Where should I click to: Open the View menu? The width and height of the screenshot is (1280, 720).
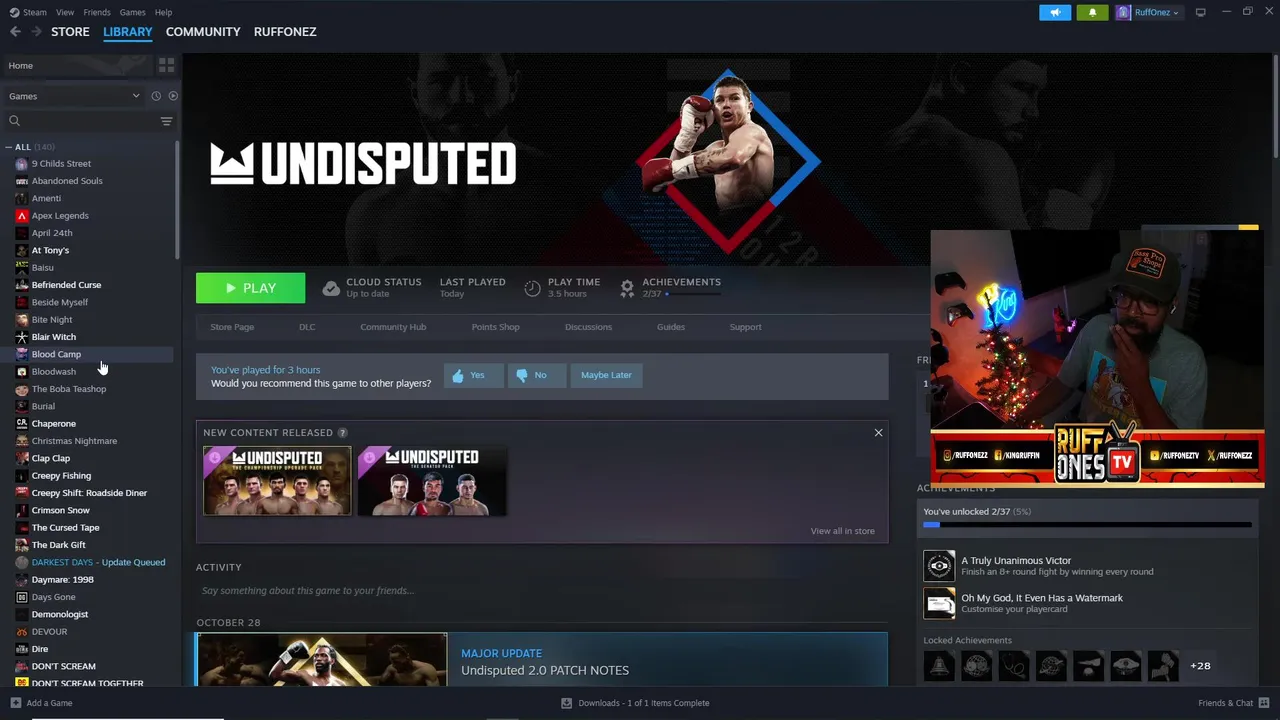65,12
